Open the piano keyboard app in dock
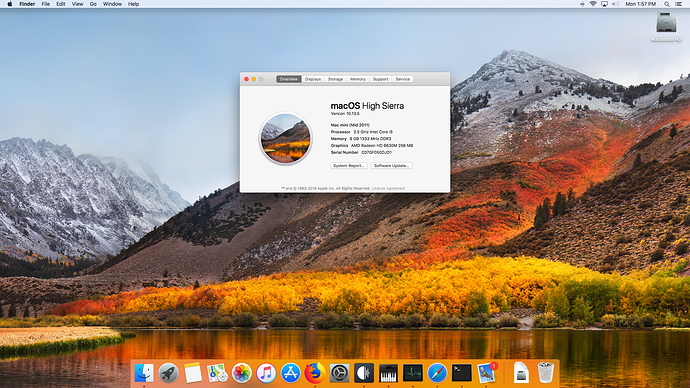 [388, 373]
